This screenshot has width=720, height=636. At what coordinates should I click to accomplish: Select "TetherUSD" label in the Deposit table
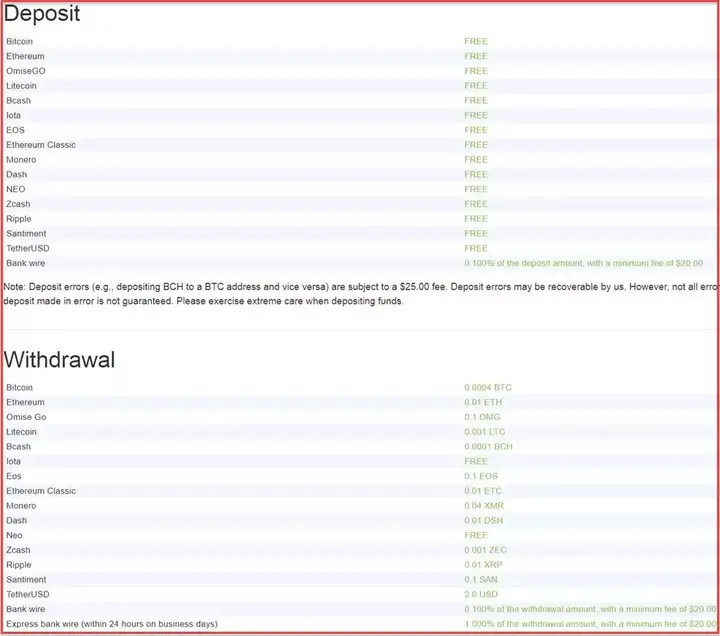[28, 248]
